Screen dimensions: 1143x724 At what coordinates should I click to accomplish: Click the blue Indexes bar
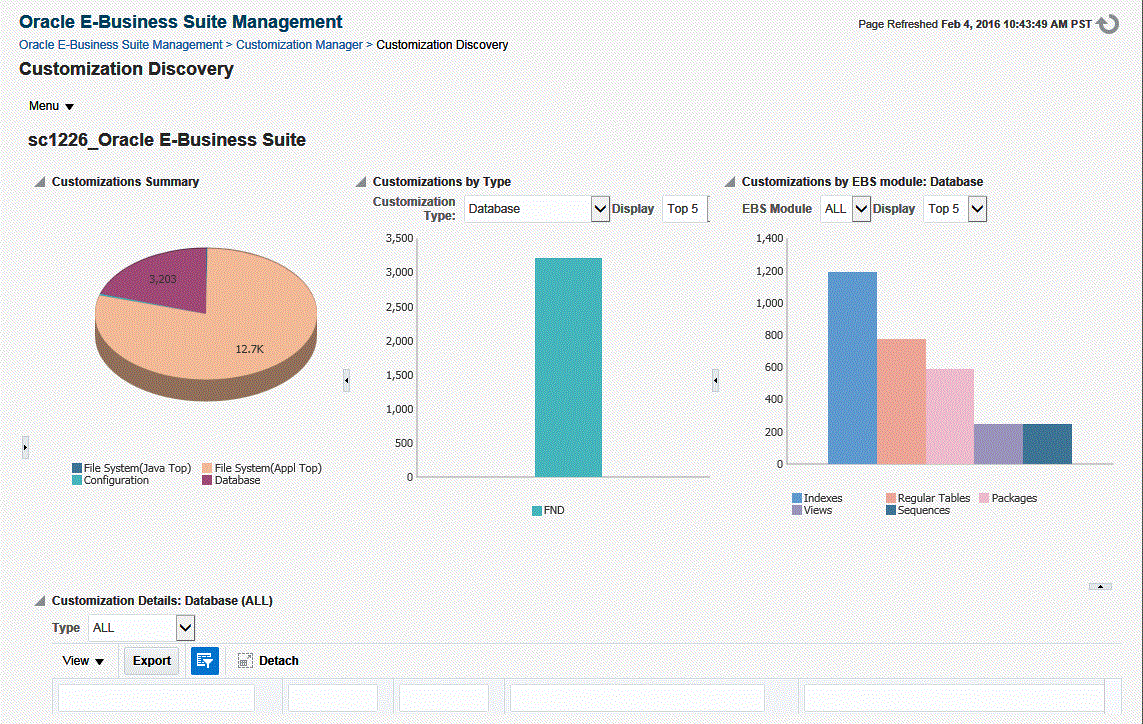(852, 368)
